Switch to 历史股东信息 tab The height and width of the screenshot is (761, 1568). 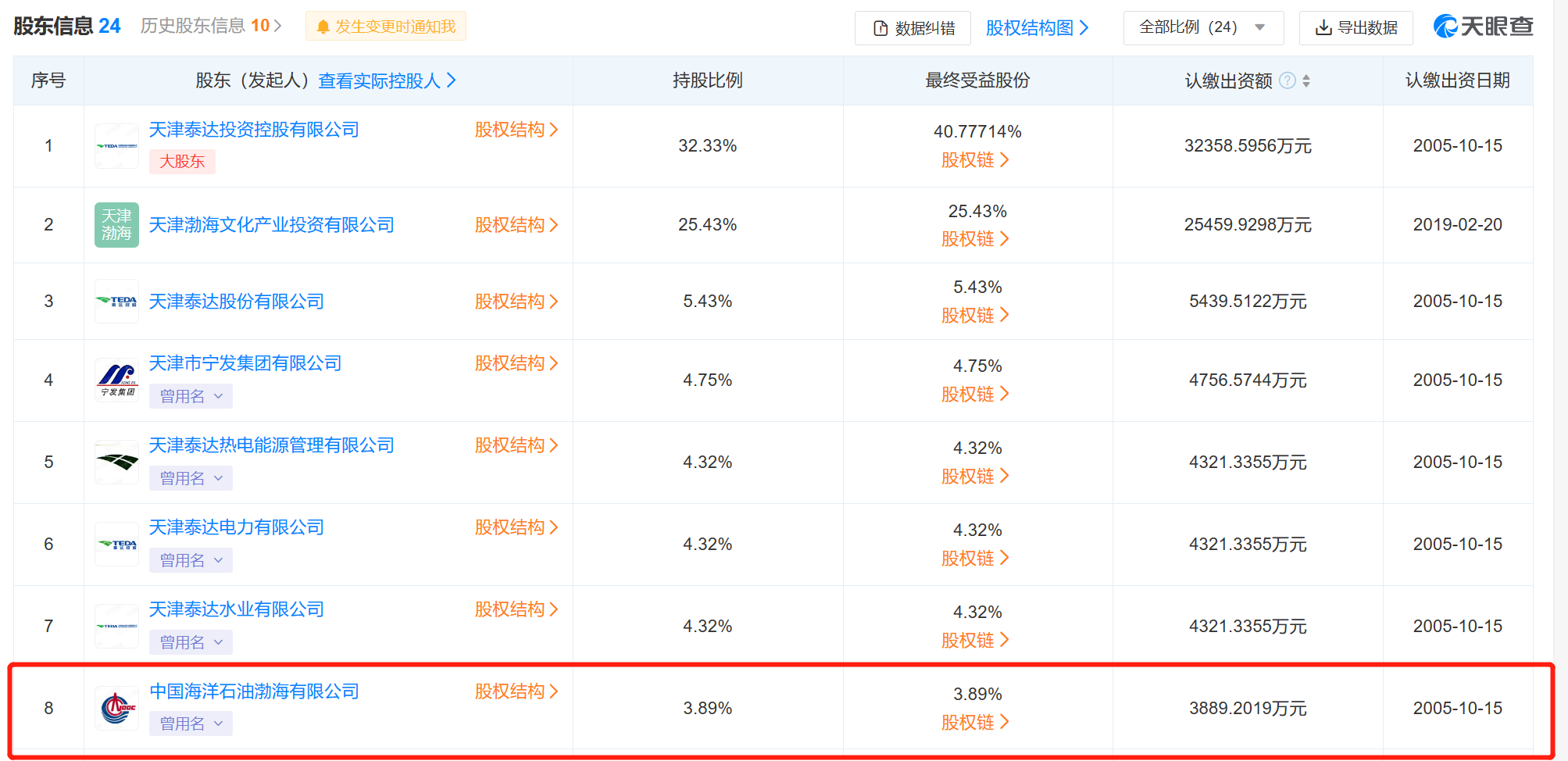[x=211, y=26]
